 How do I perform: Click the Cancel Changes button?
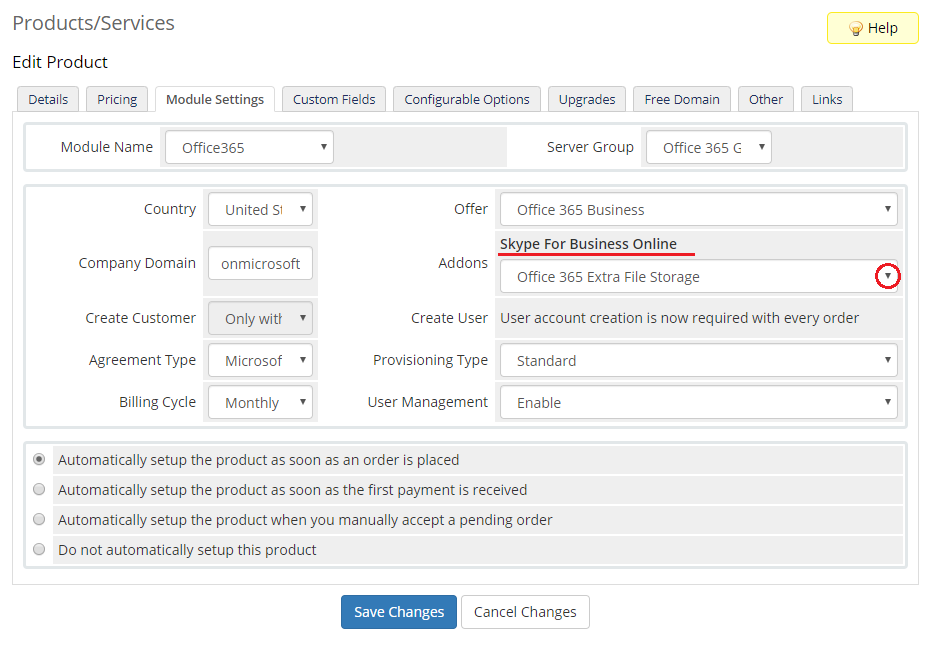pyautogui.click(x=525, y=612)
